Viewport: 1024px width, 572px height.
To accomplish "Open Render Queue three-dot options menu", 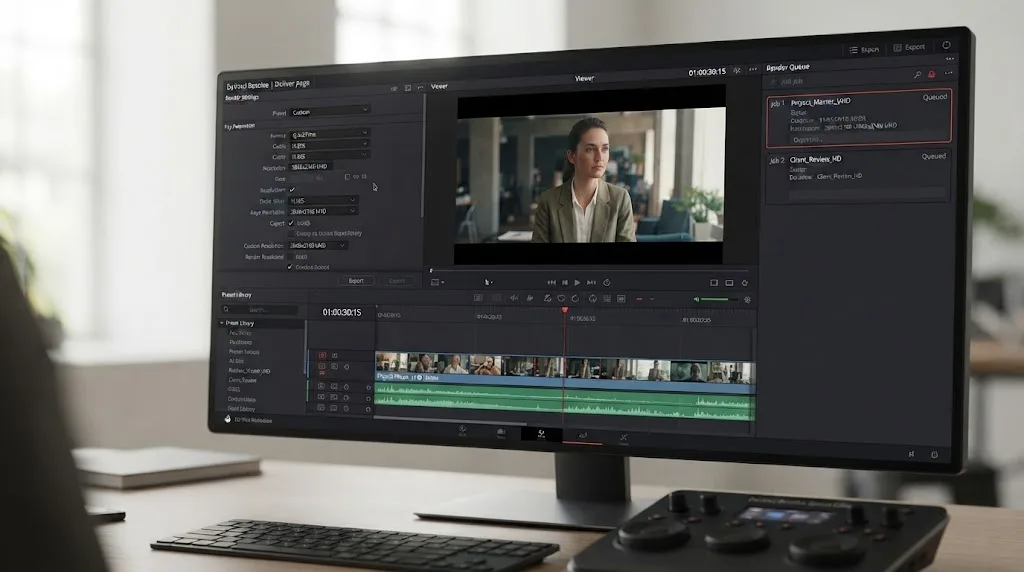I will [x=948, y=73].
